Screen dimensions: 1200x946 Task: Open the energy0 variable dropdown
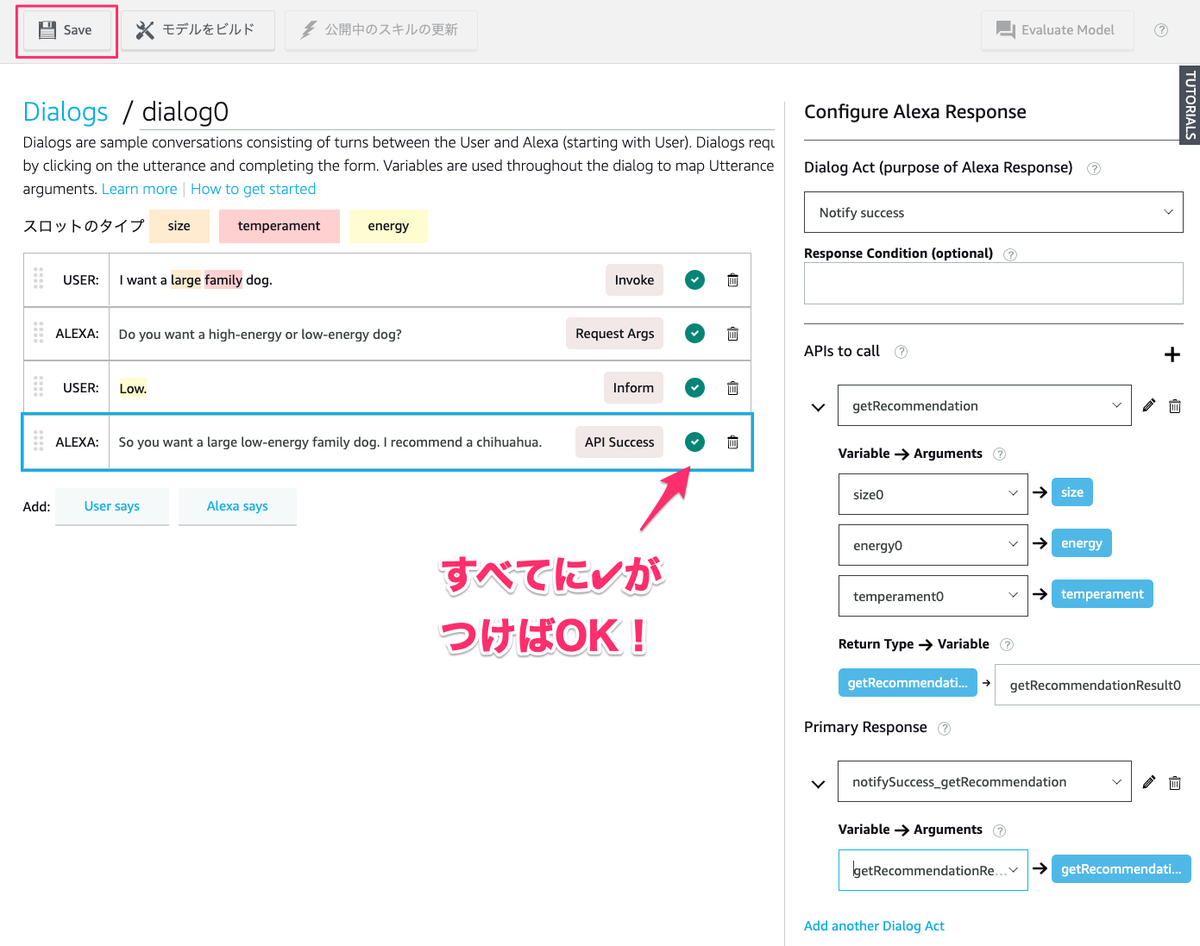933,545
